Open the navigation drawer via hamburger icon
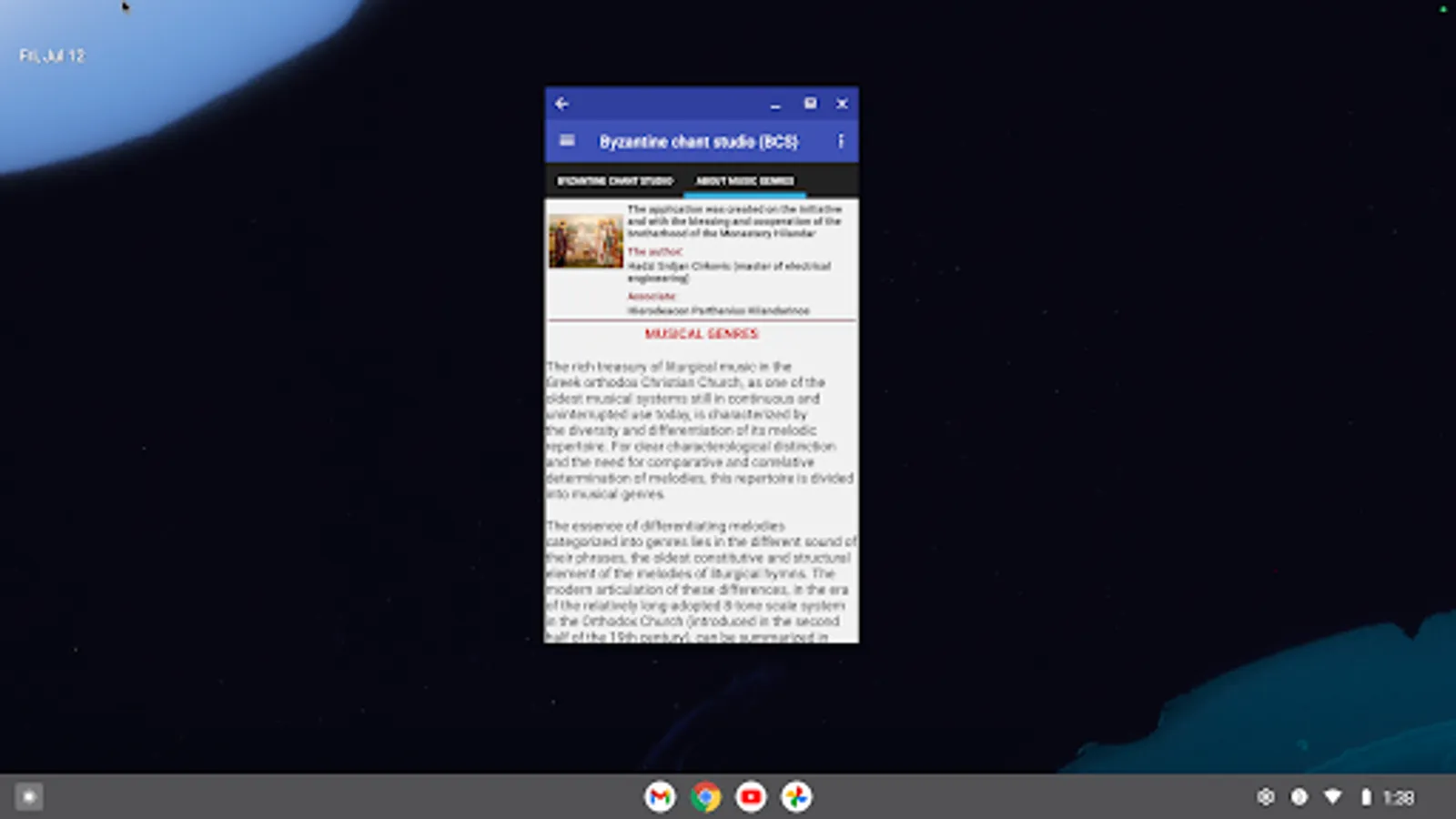This screenshot has width=1456, height=819. coord(566,141)
